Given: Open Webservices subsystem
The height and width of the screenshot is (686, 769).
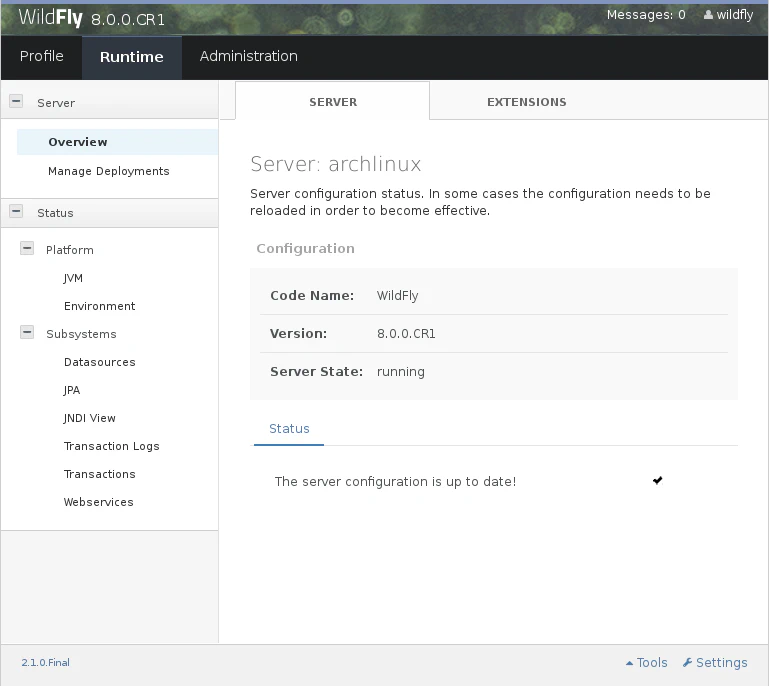Looking at the screenshot, I should pyautogui.click(x=98, y=502).
